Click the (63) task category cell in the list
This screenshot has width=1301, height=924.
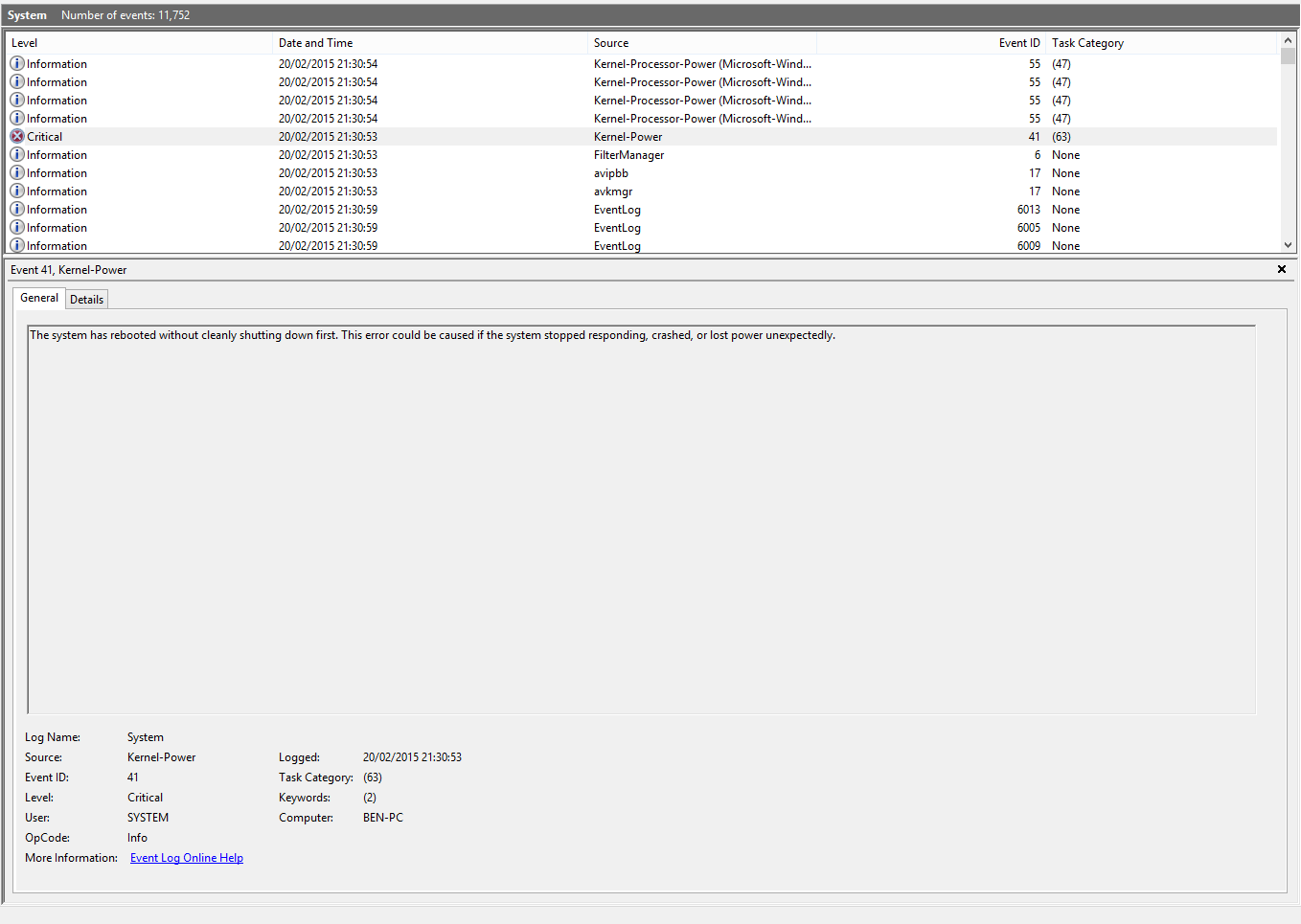pos(1061,137)
